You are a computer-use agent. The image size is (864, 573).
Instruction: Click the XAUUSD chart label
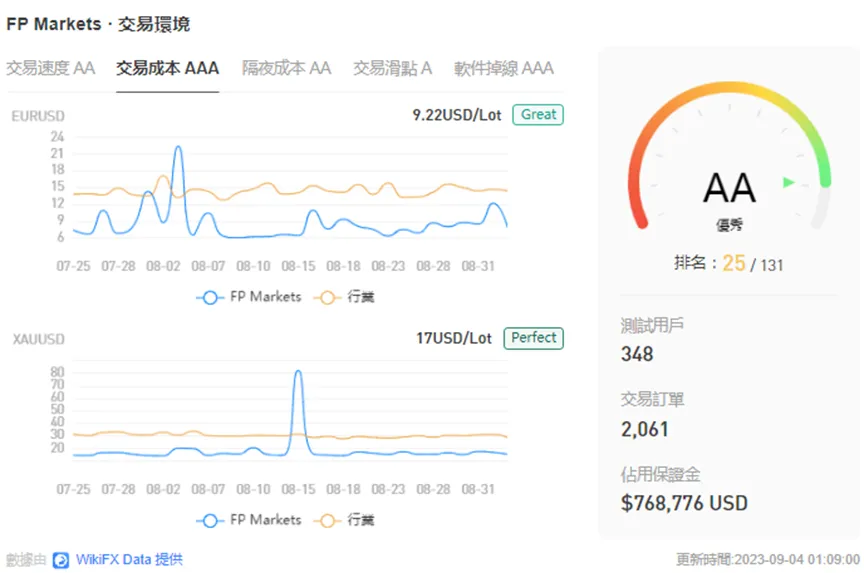pos(39,339)
